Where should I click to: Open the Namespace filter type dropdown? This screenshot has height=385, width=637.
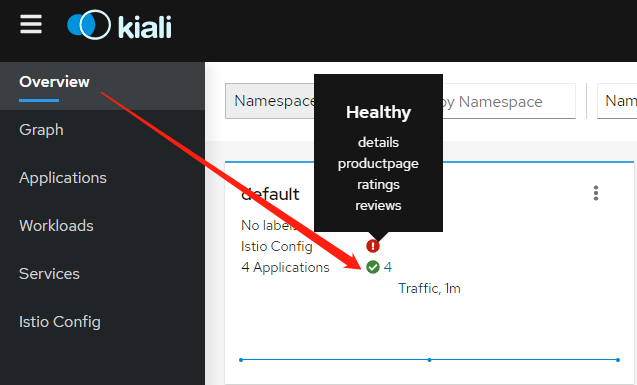click(270, 101)
